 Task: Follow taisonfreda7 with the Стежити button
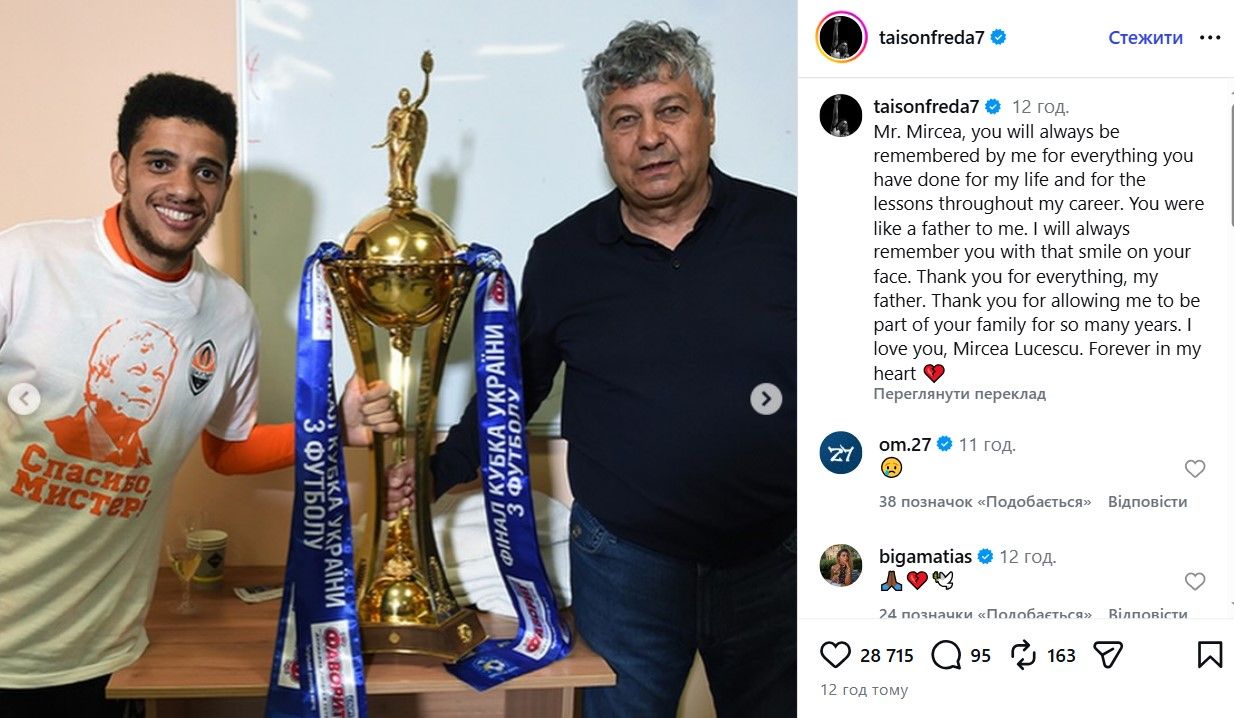(1145, 38)
